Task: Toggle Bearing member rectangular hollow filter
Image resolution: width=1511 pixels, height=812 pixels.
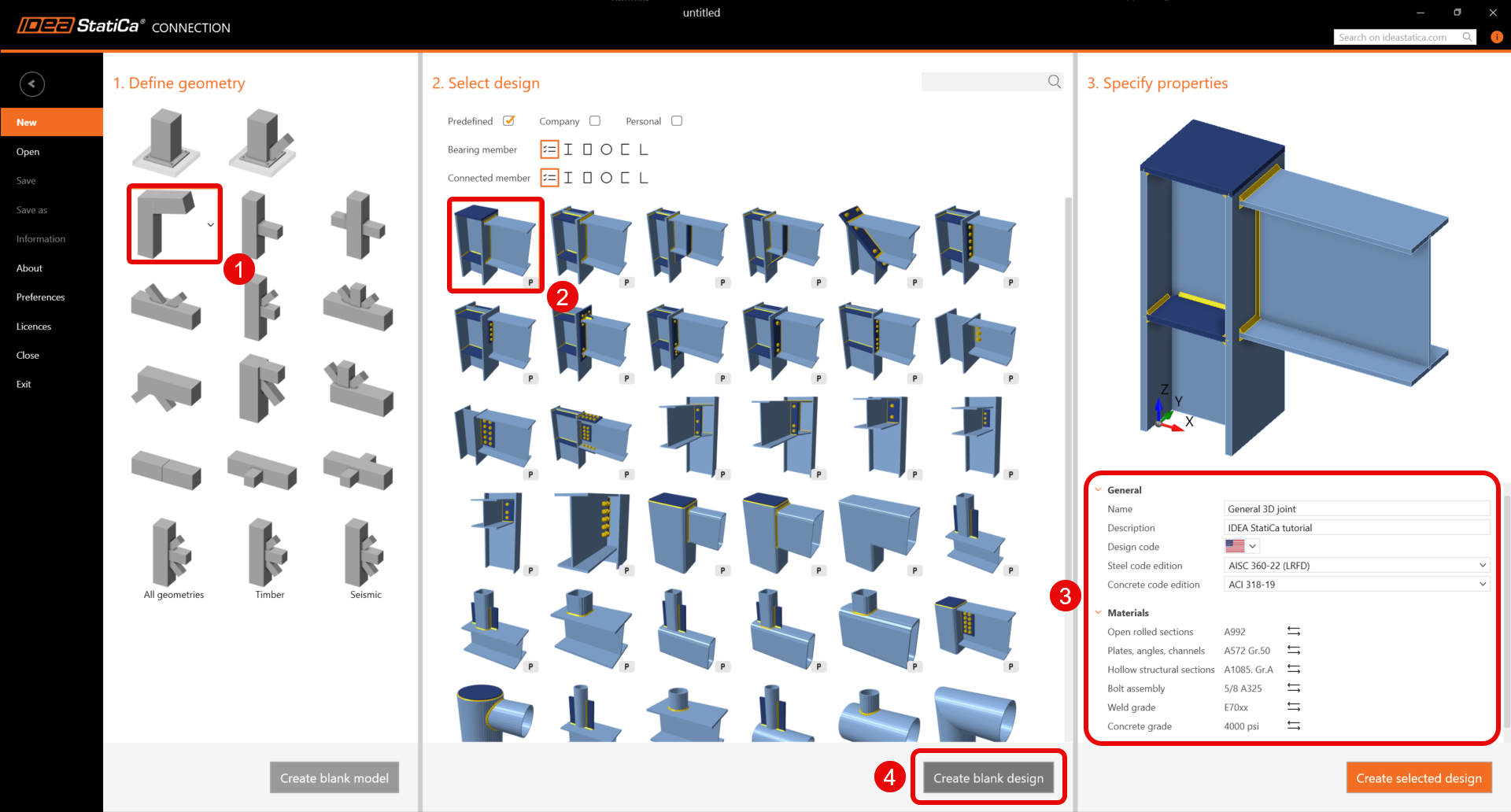Action: point(587,149)
